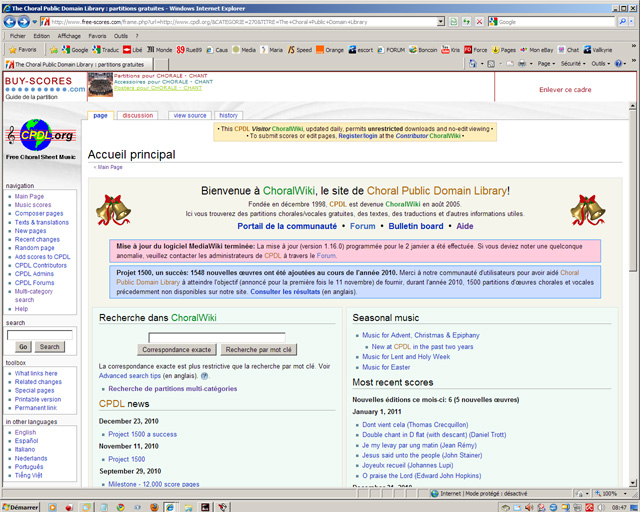Open the Valkyrie bookmark
Viewport: 640px width, 512px height.
point(598,50)
